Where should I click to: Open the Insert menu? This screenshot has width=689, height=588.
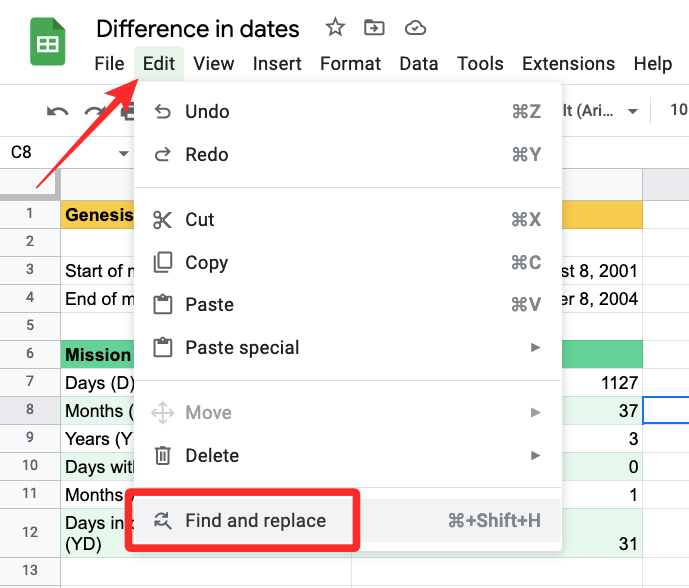coord(277,64)
